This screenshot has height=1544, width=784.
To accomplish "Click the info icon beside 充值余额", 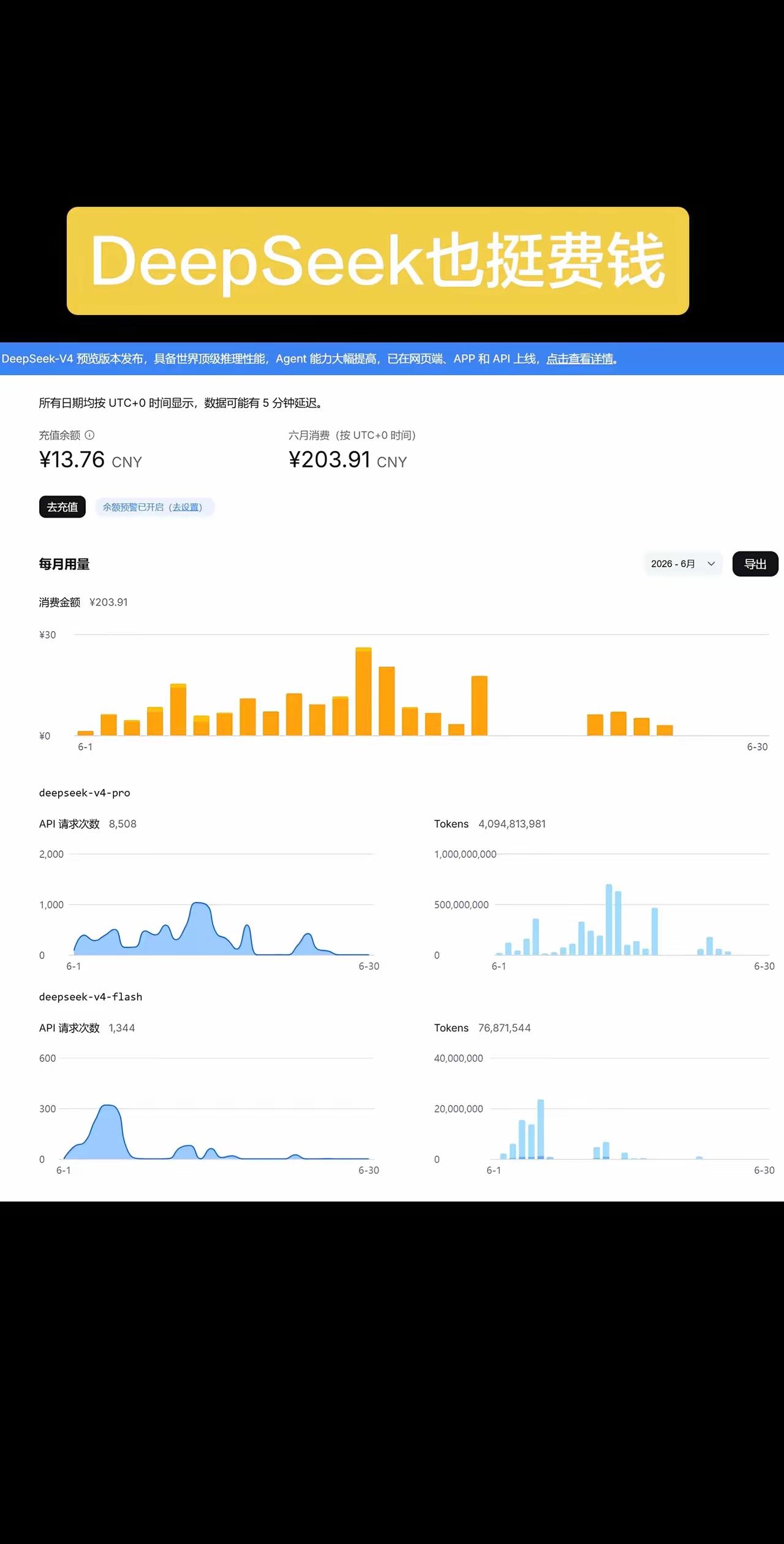I will click(x=89, y=435).
